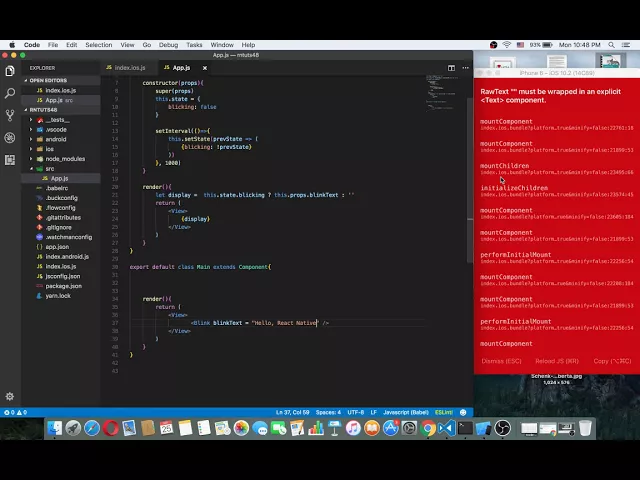Open Google Chrome from the Dock
This screenshot has height=480, width=640.
pos(428,428)
